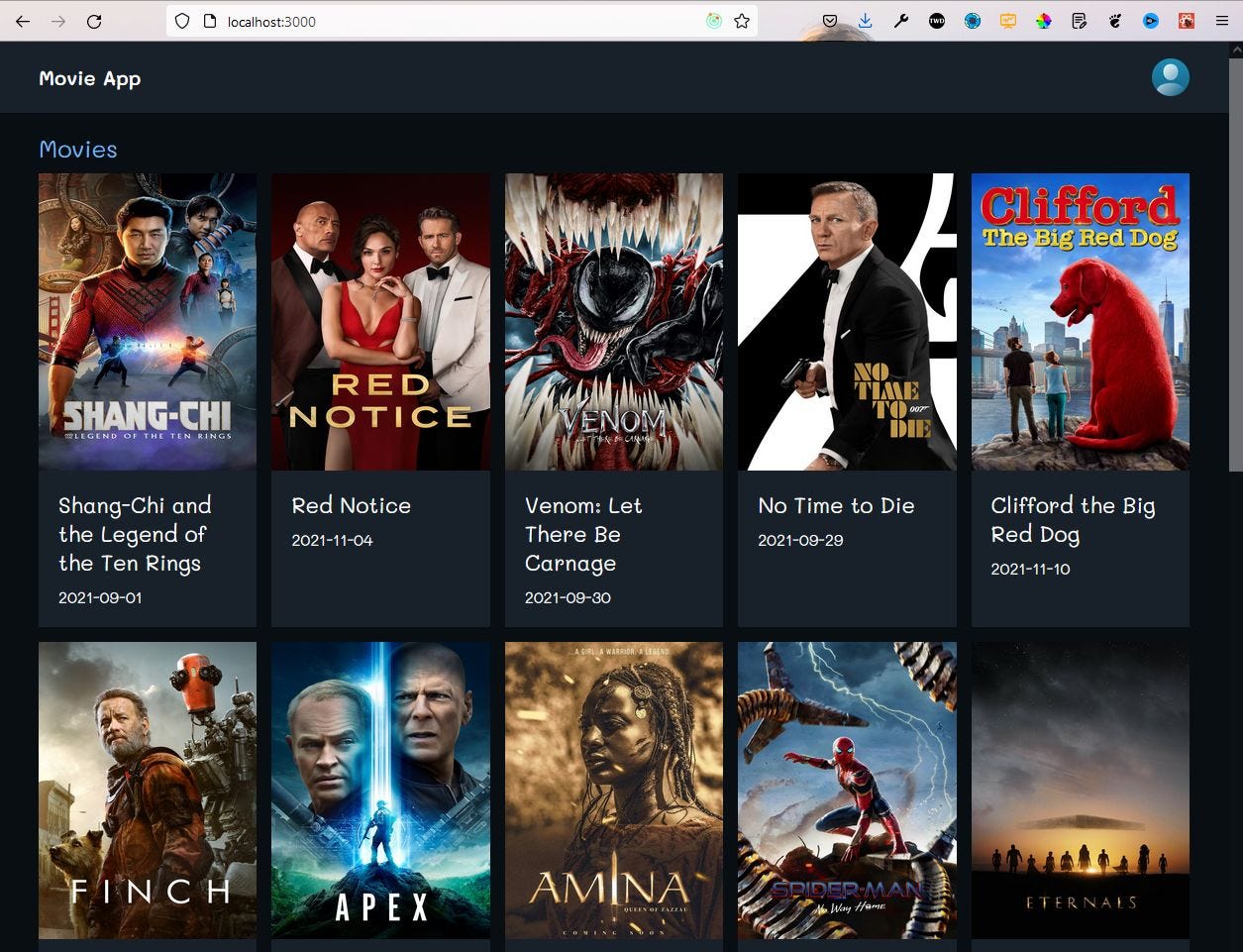Open the Shang-Chi movie poster
The image size is (1243, 952).
(x=148, y=322)
